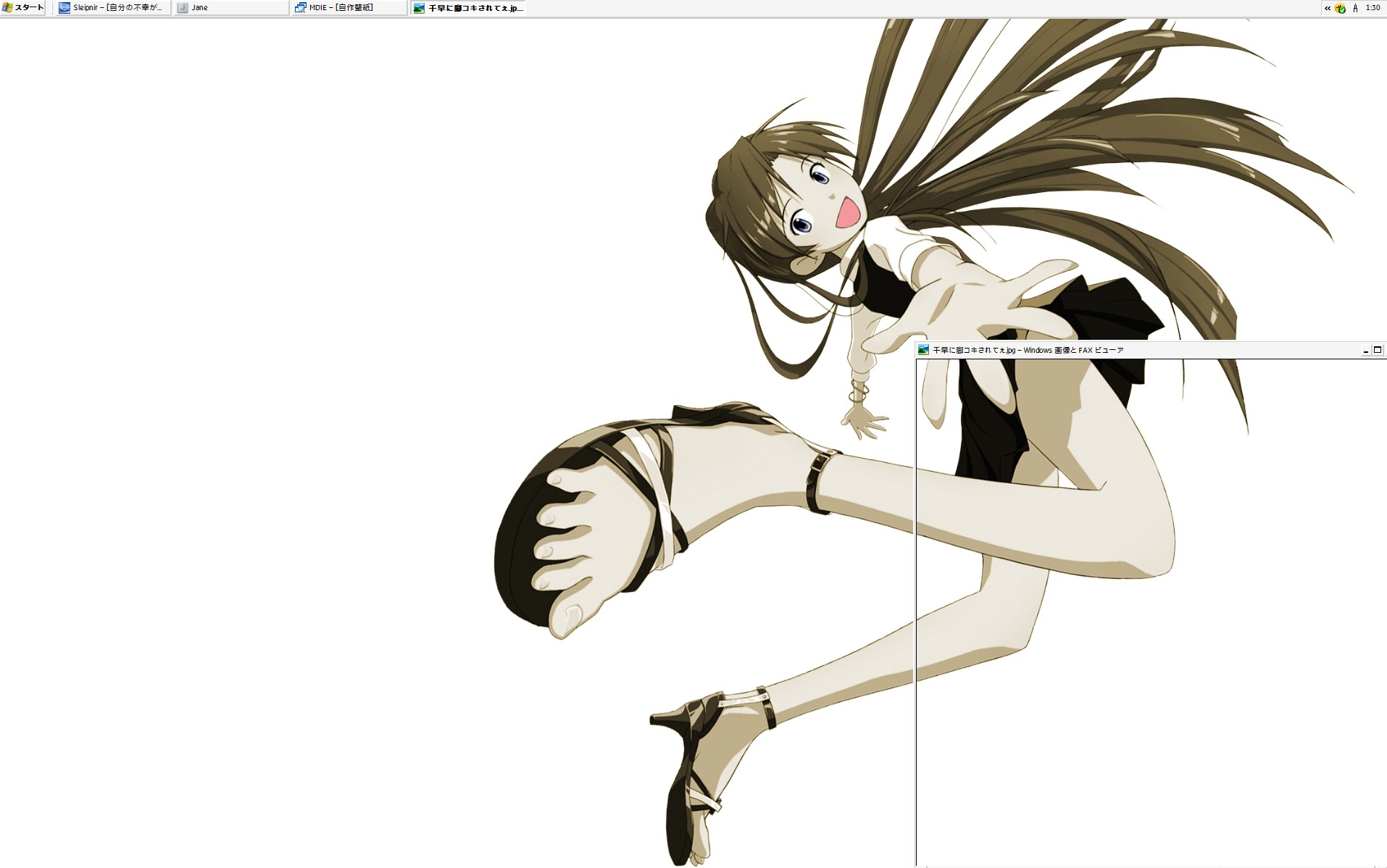Expand hidden system tray icons chevron
The width and height of the screenshot is (1387, 868).
tap(1328, 8)
